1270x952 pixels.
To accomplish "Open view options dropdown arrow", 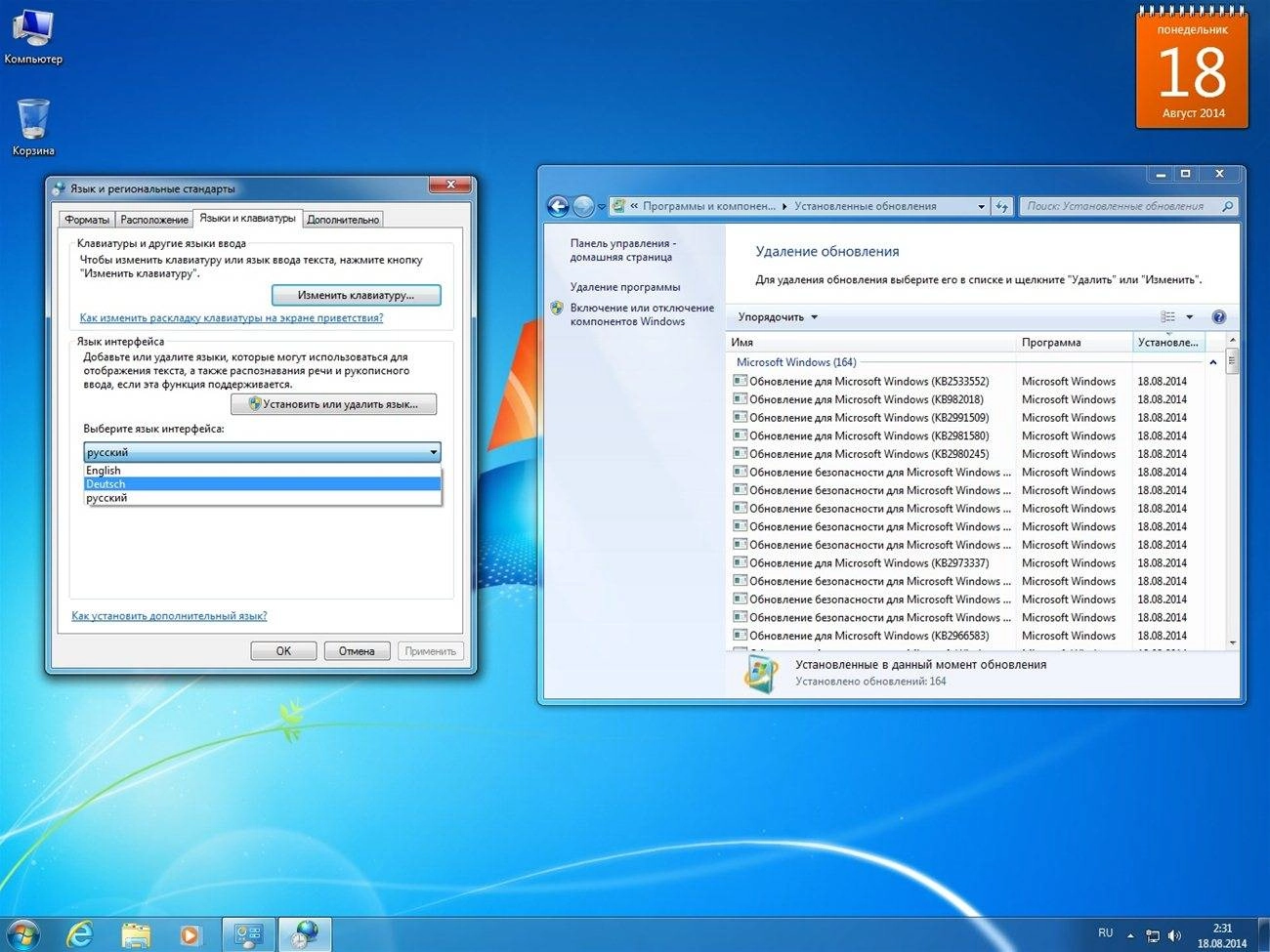I will [1189, 317].
